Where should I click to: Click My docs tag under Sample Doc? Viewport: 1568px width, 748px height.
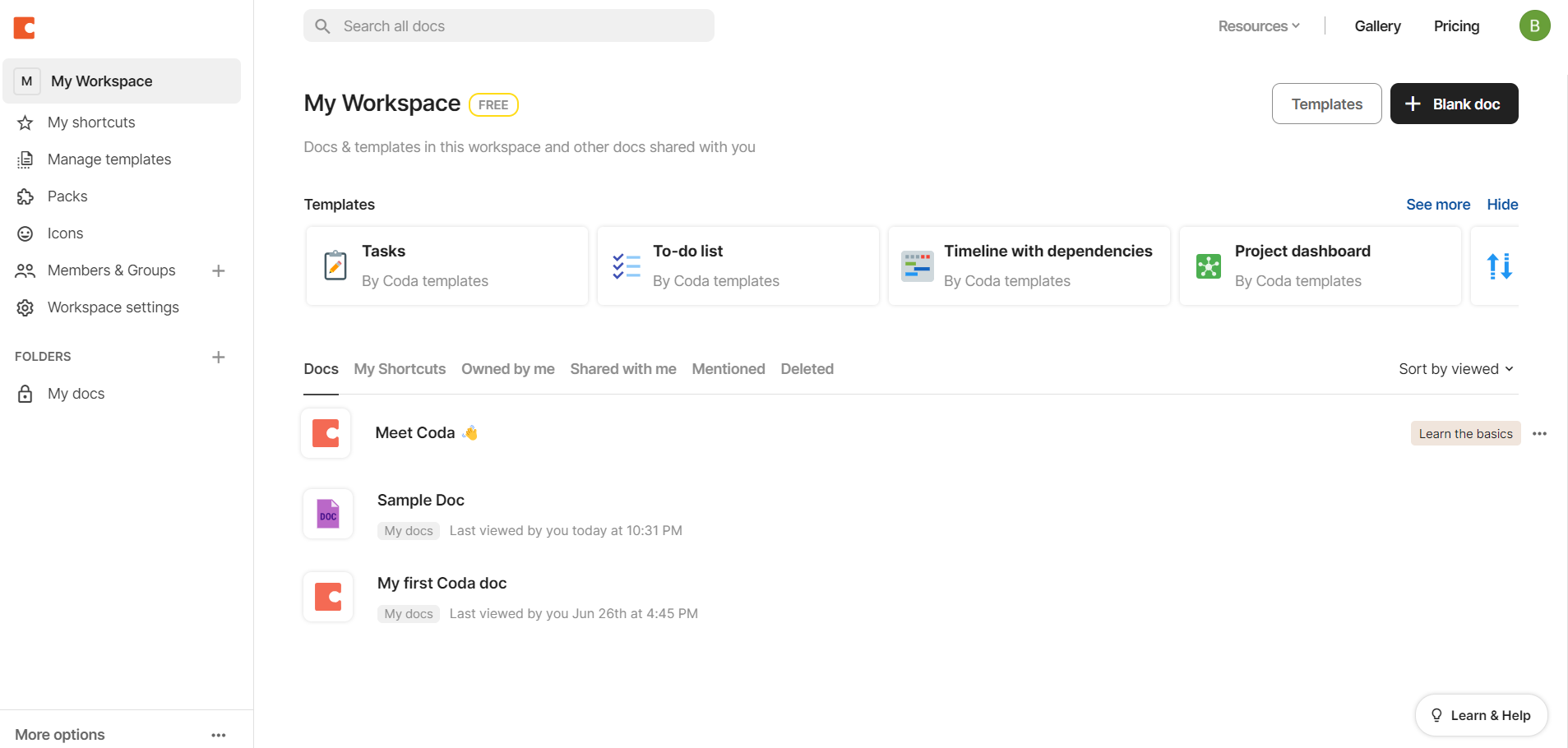(x=409, y=531)
